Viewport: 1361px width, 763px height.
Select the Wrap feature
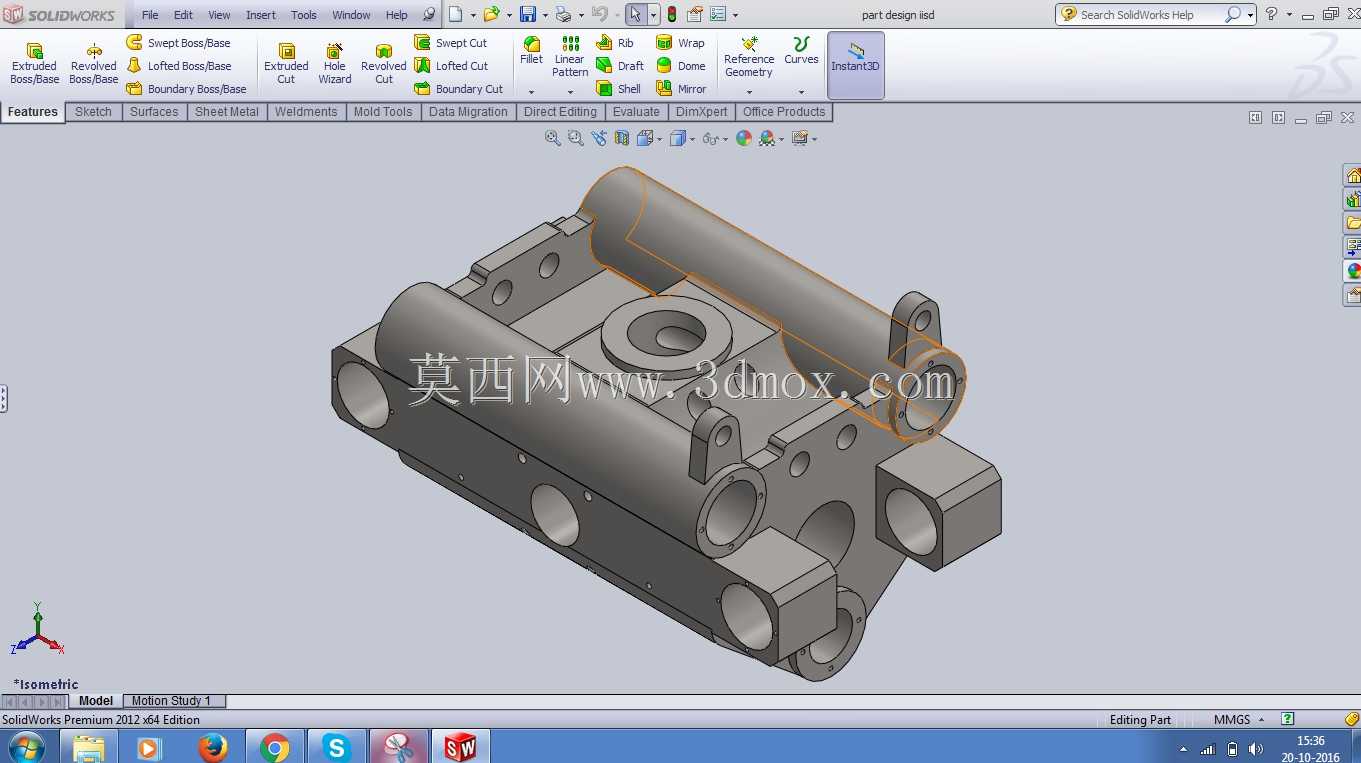click(x=681, y=43)
